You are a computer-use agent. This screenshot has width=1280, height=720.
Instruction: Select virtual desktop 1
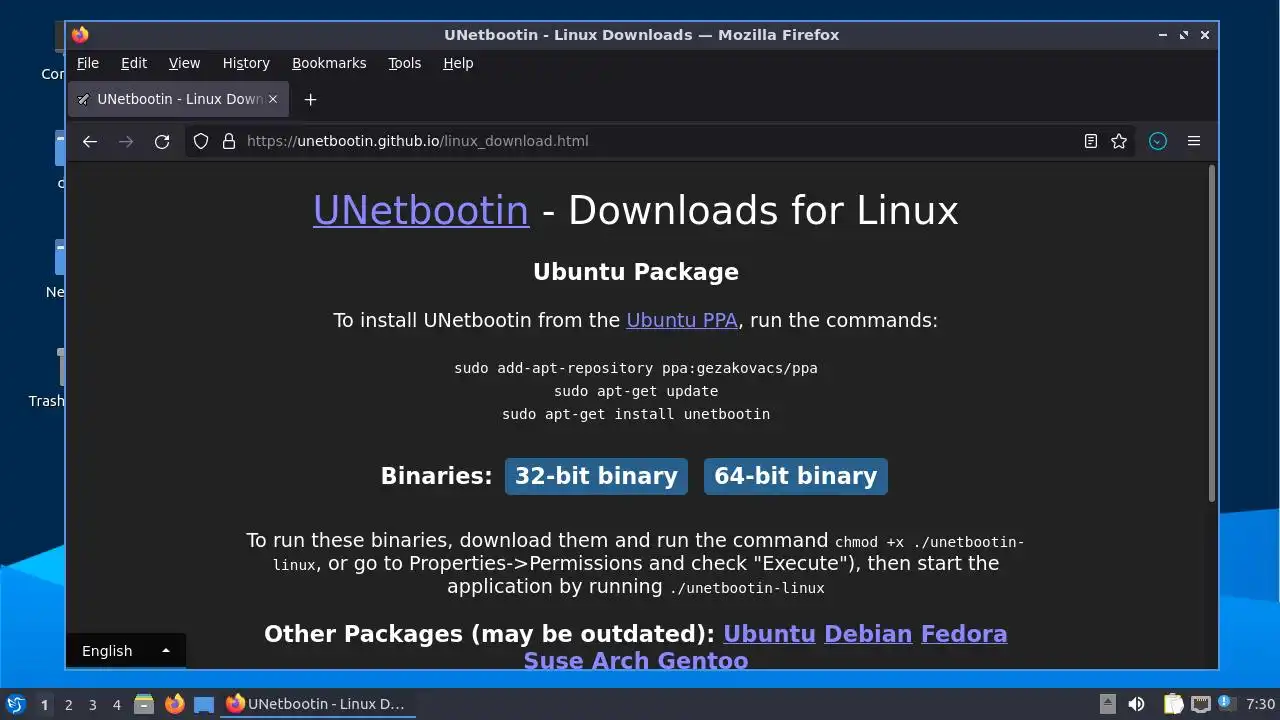tap(44, 704)
